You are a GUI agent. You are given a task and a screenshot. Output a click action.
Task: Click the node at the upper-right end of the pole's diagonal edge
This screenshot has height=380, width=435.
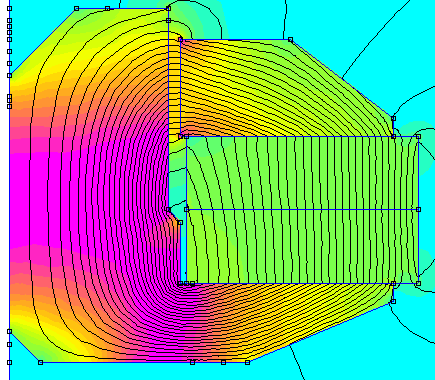point(393,118)
